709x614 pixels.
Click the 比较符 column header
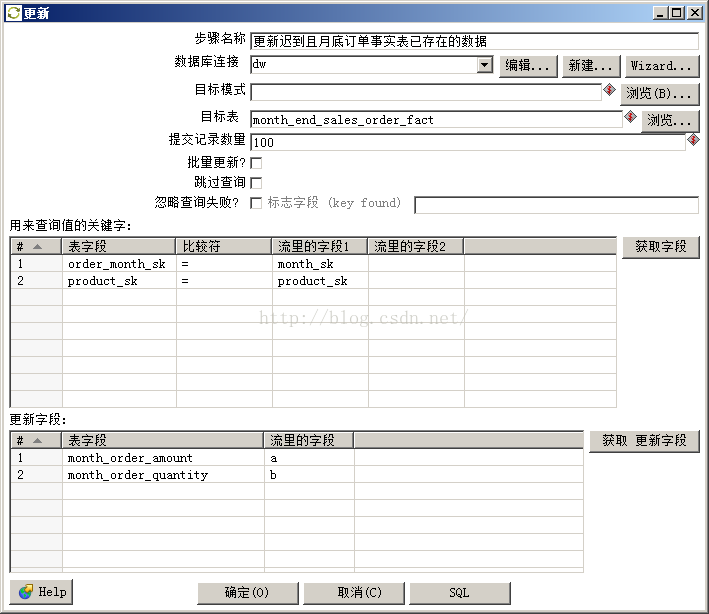click(223, 246)
